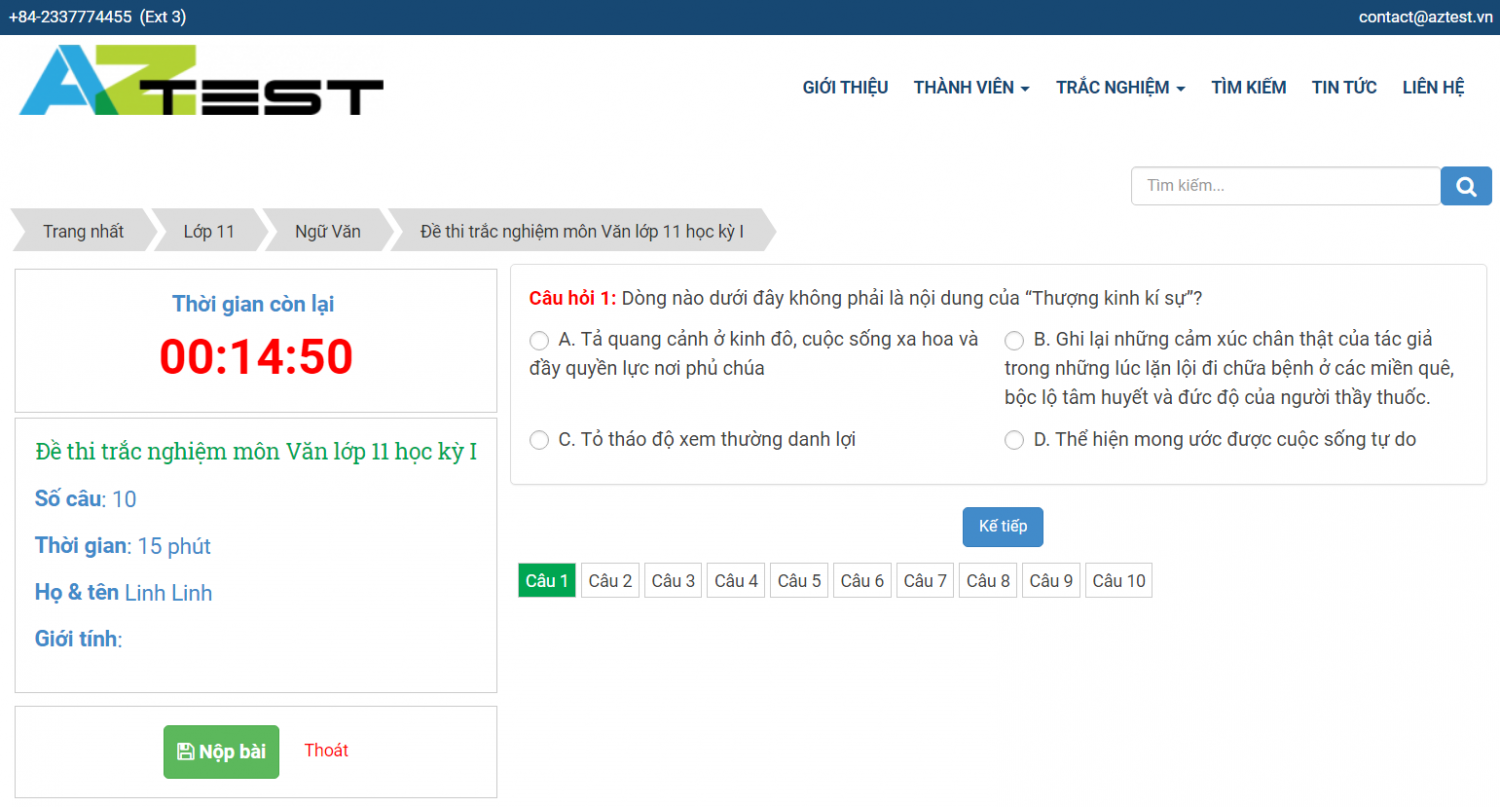Screen dimensions: 1500x807
Task: Click the Câu hỏi 1 question text
Action: click(x=866, y=298)
